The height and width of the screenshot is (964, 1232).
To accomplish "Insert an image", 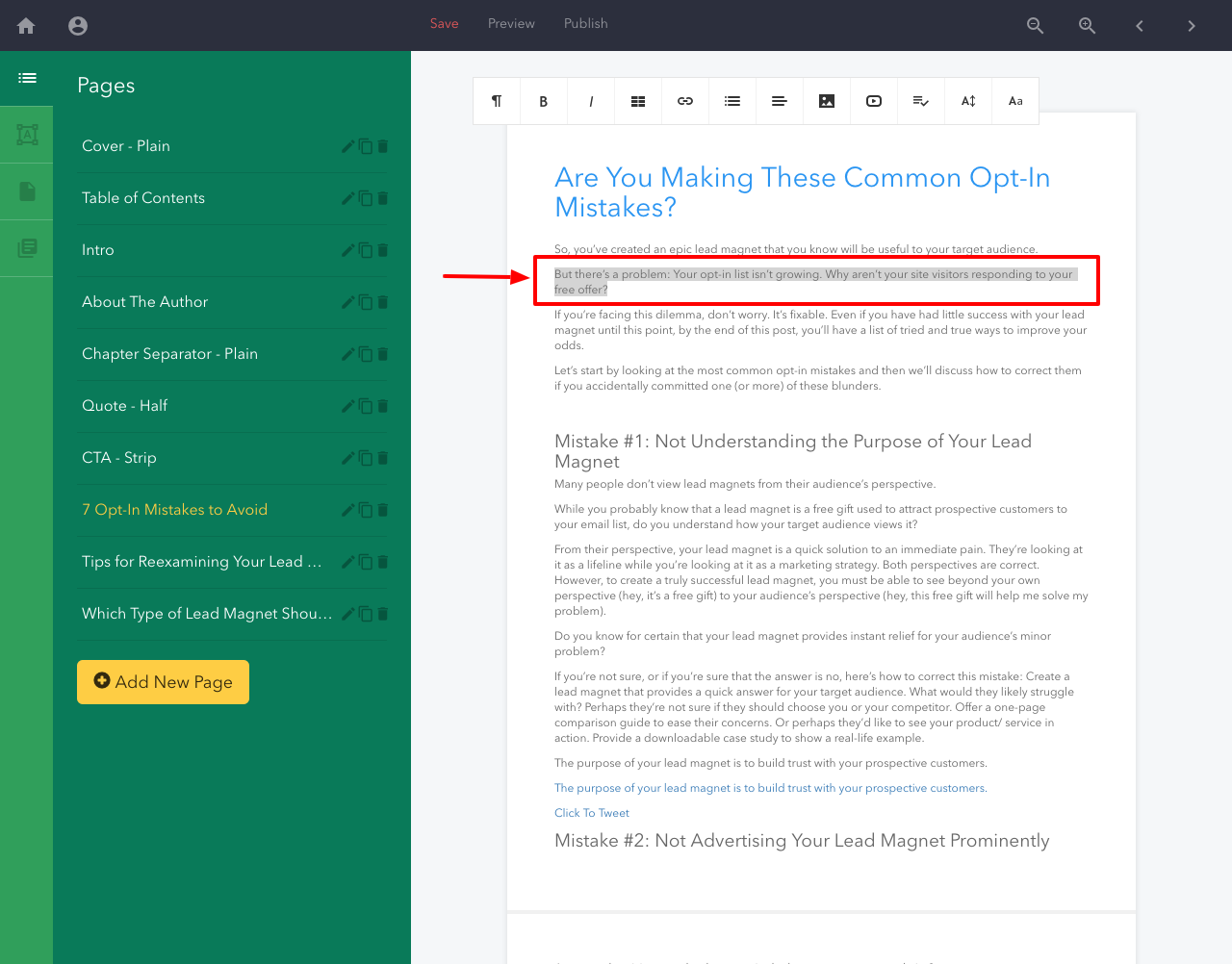I will 827,101.
